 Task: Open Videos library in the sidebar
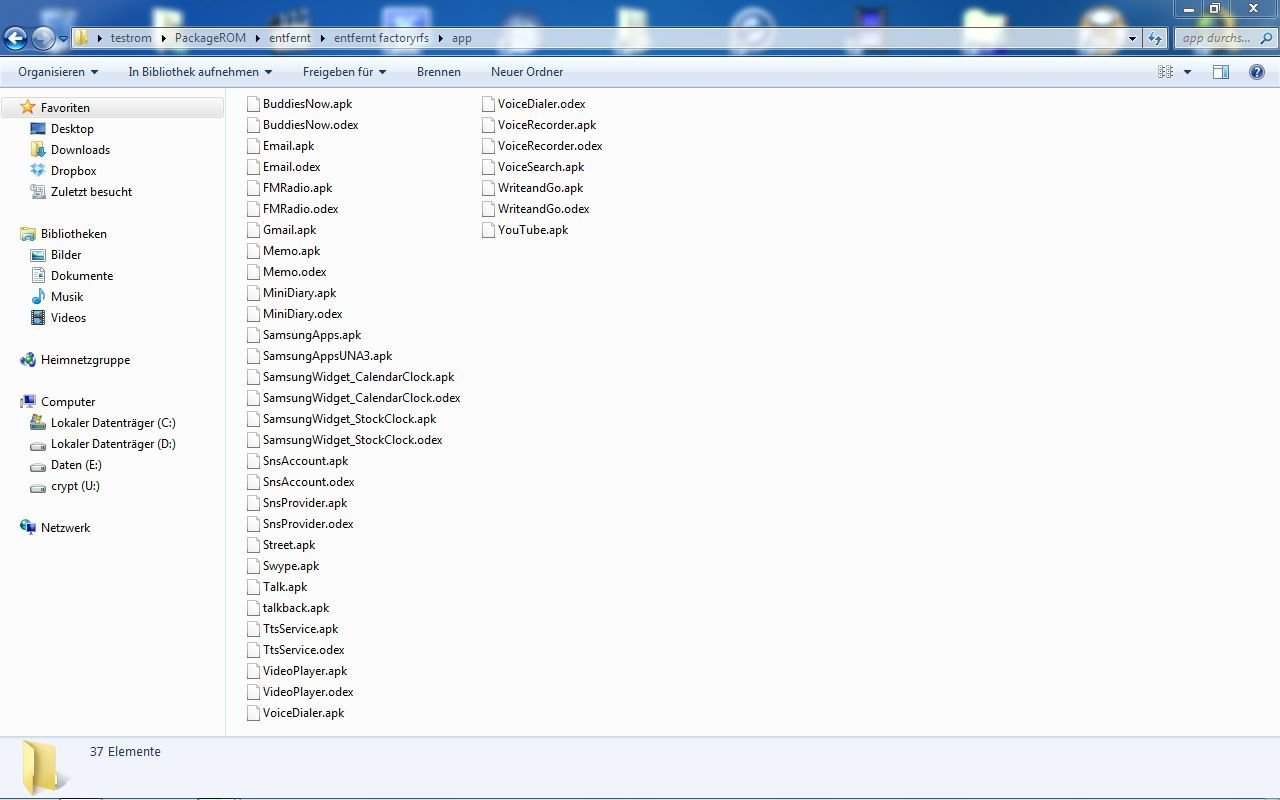[68, 318]
